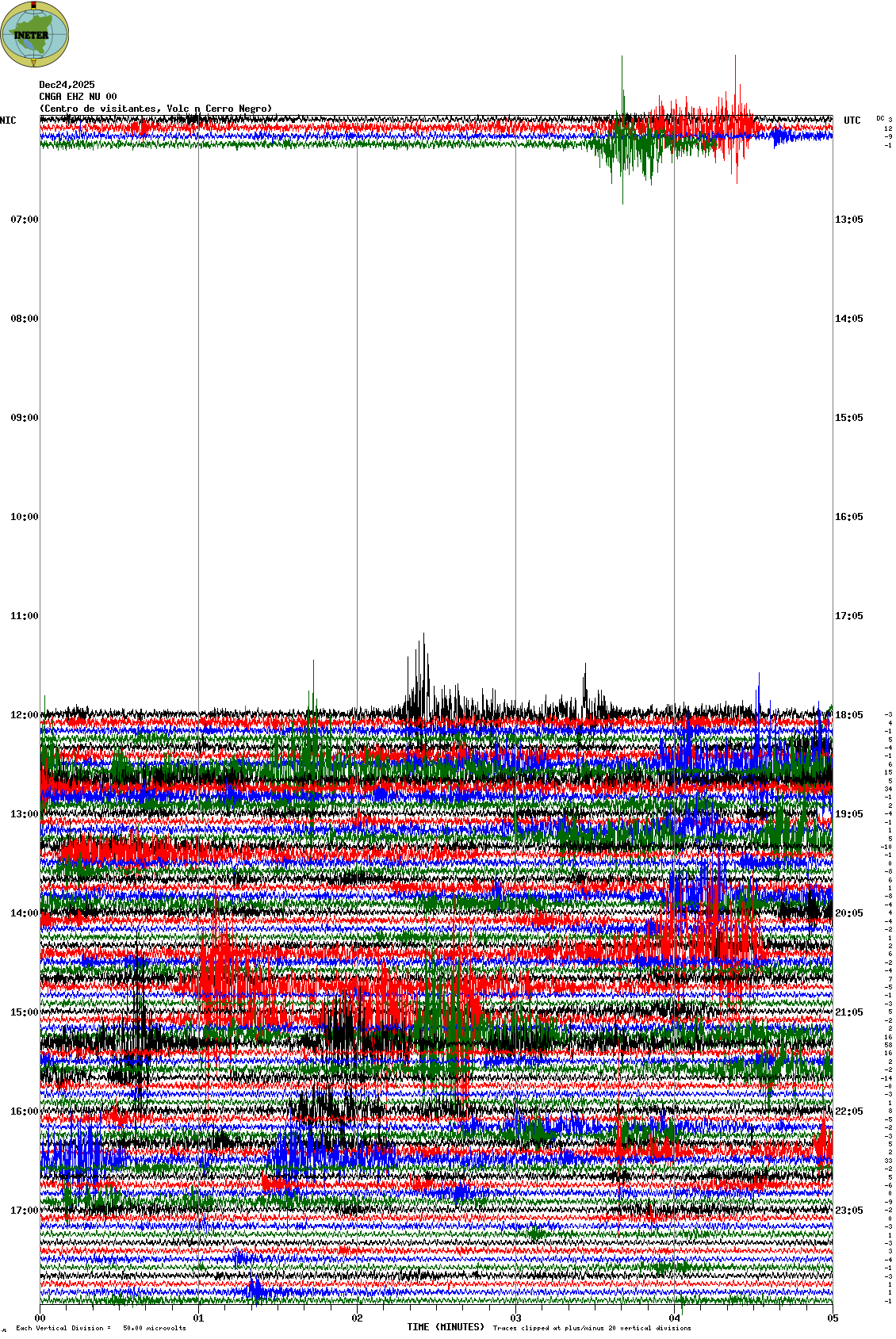The width and height of the screenshot is (896, 1339).
Task: Select the Dec24,2025 date text
Action: (67, 85)
